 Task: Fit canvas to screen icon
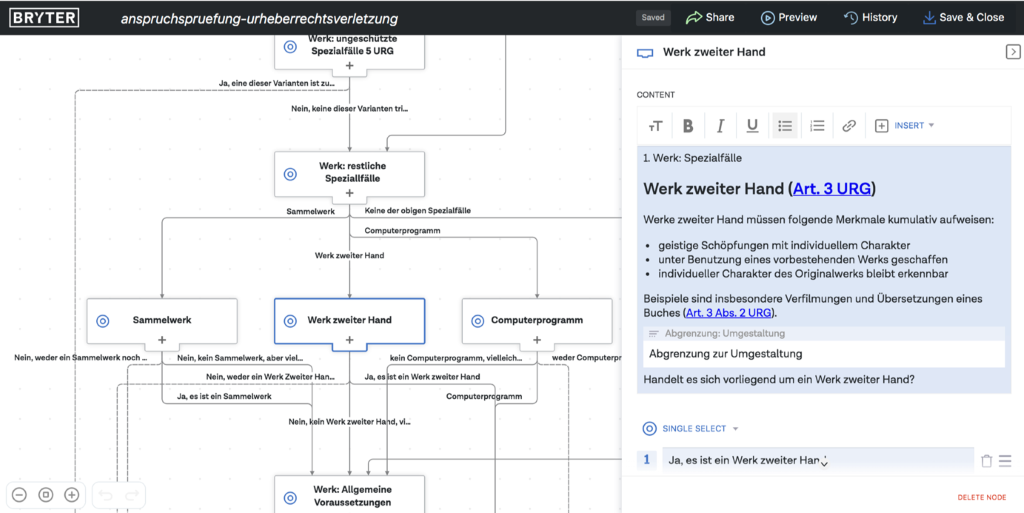(45, 494)
